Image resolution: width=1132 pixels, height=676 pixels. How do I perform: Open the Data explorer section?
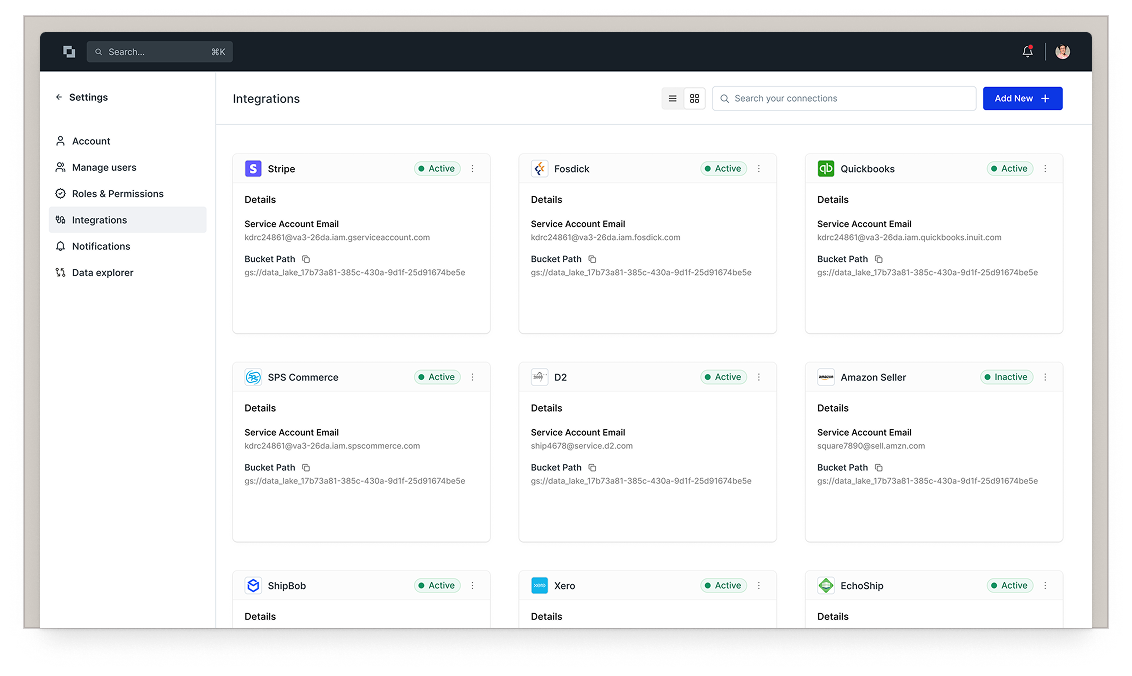pyautogui.click(x=102, y=272)
